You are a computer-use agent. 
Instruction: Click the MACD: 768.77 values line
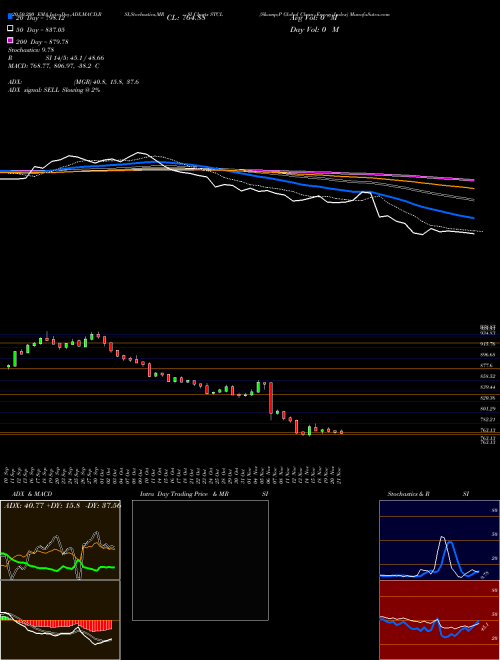53,66
